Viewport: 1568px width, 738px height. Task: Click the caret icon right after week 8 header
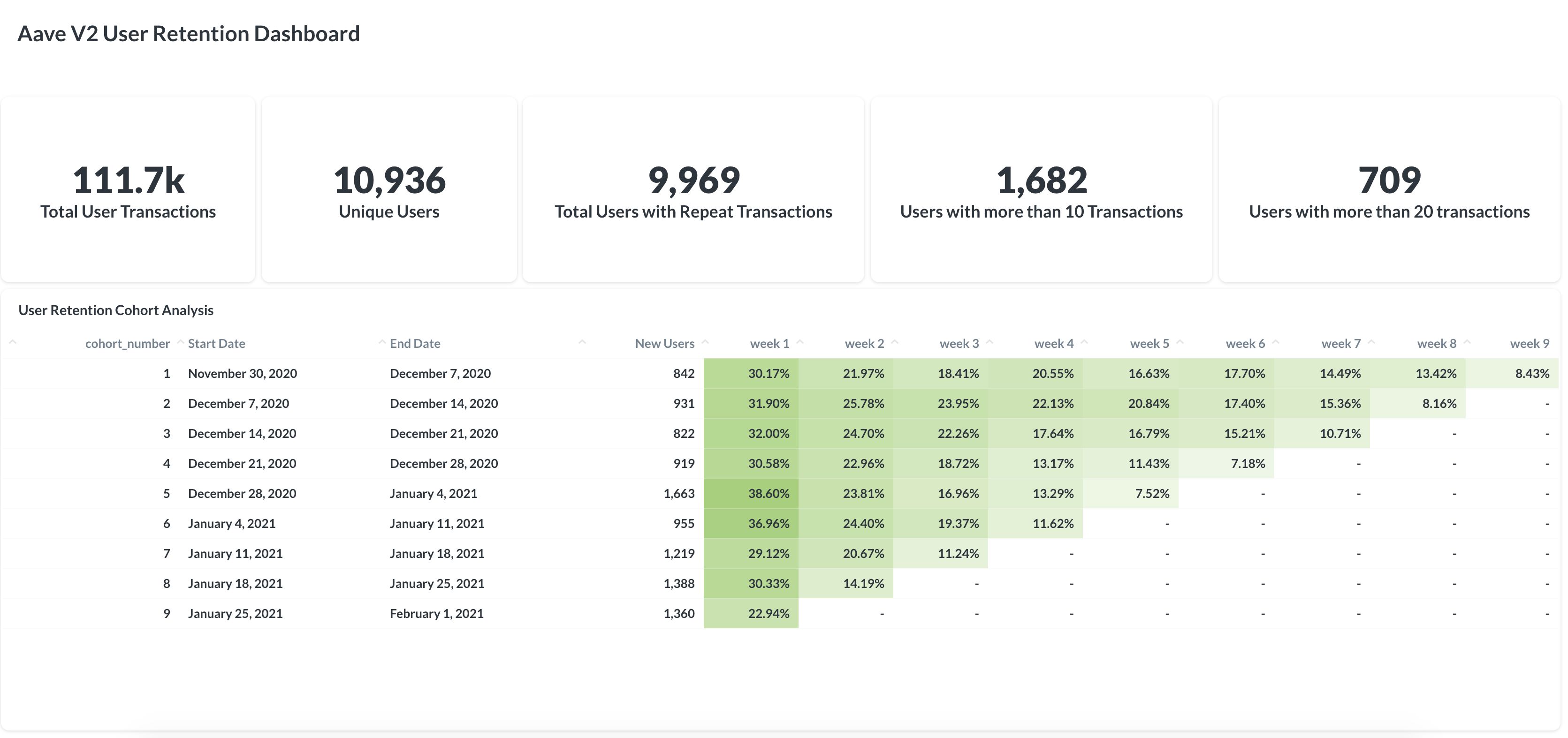pos(1467,343)
